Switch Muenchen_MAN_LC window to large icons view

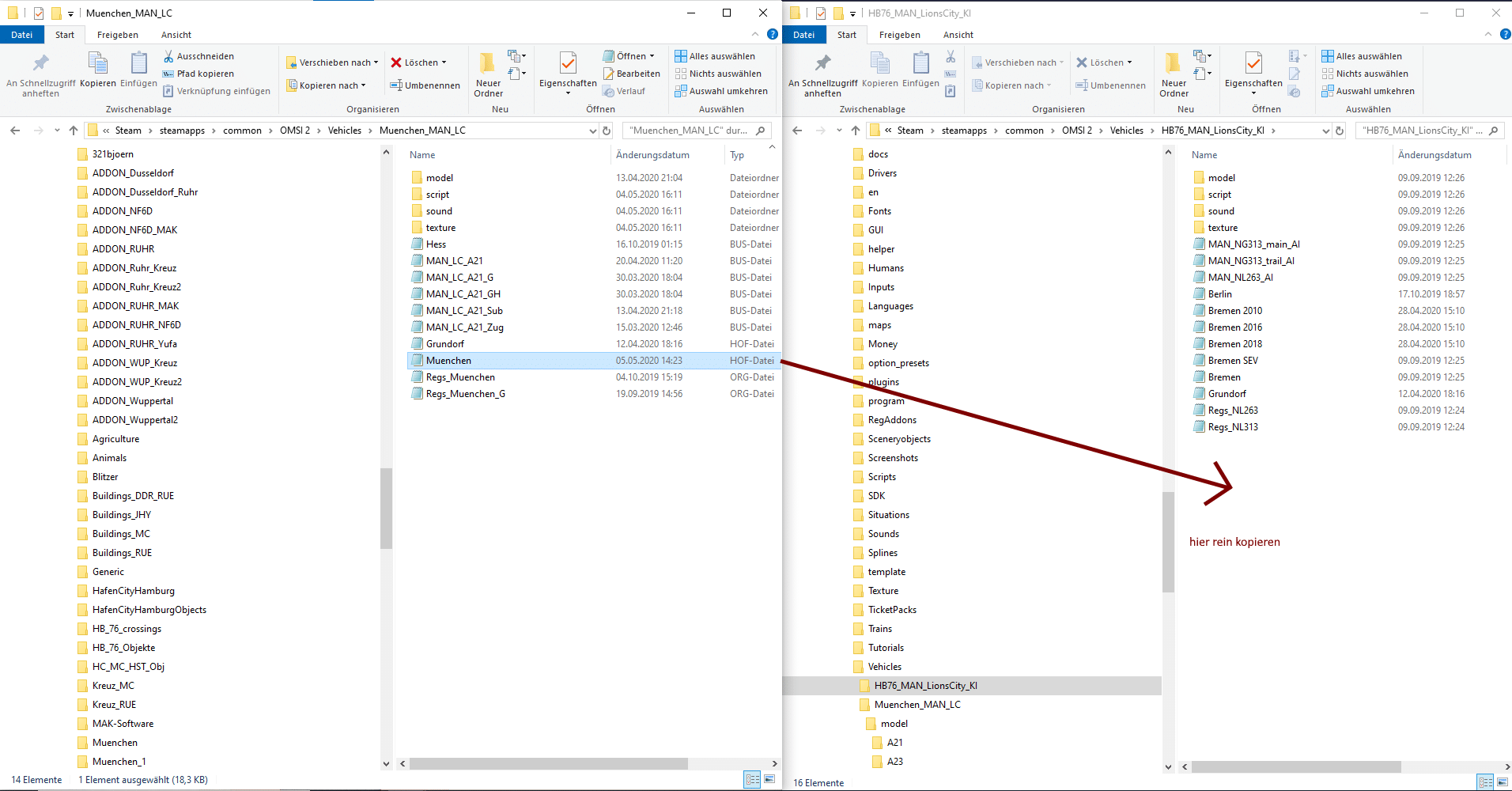tap(769, 779)
